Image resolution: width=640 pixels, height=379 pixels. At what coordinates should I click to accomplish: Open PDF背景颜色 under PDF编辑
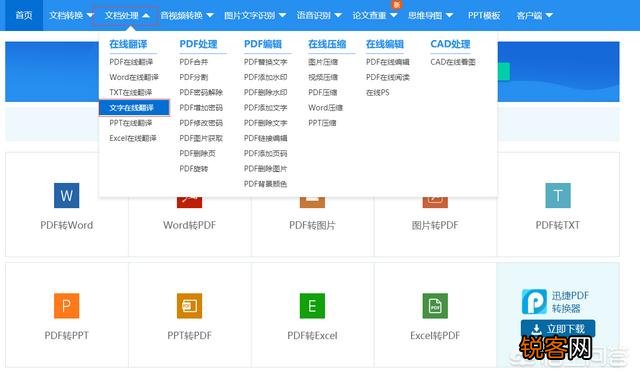[x=266, y=184]
